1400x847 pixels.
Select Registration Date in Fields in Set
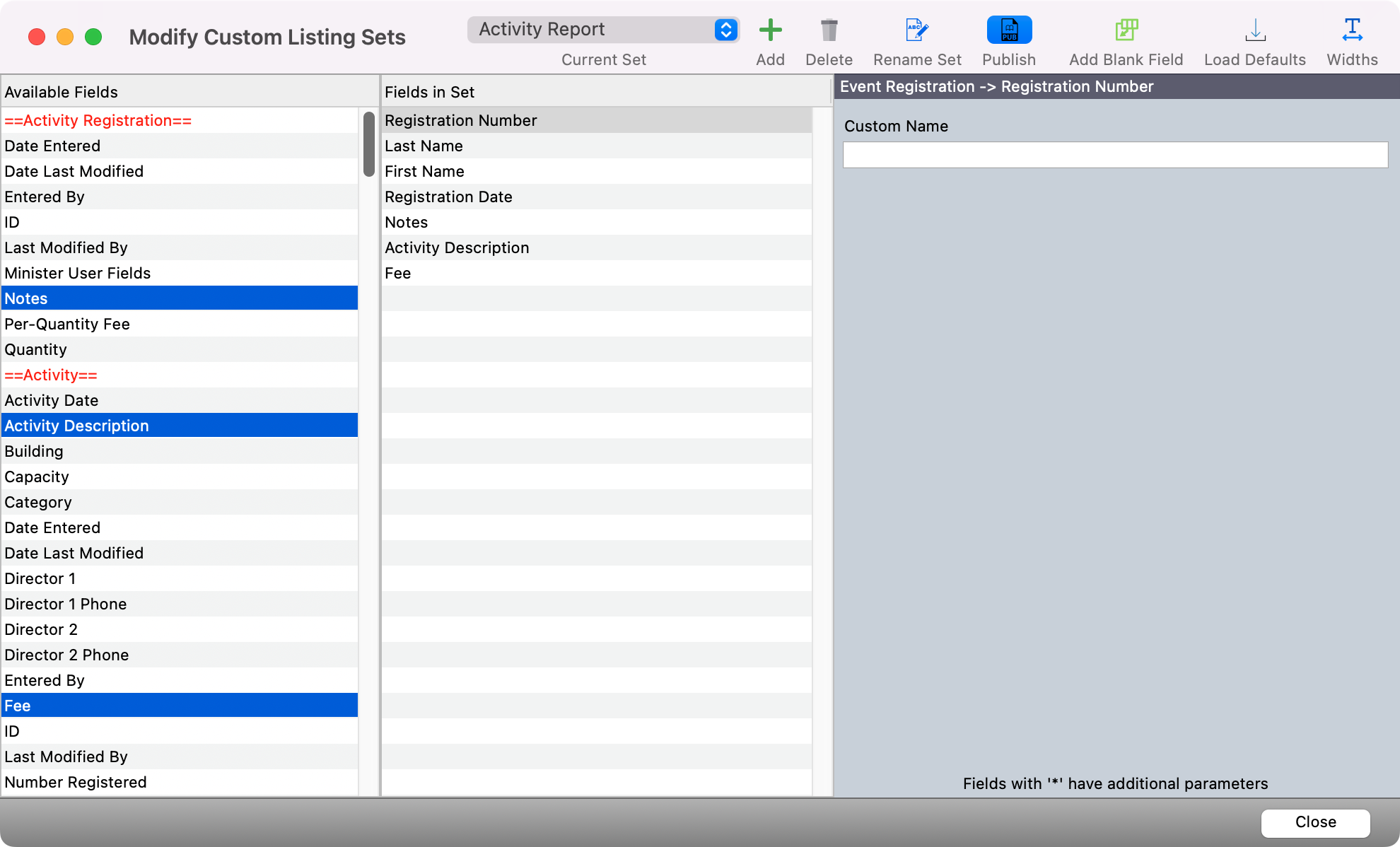tap(448, 197)
